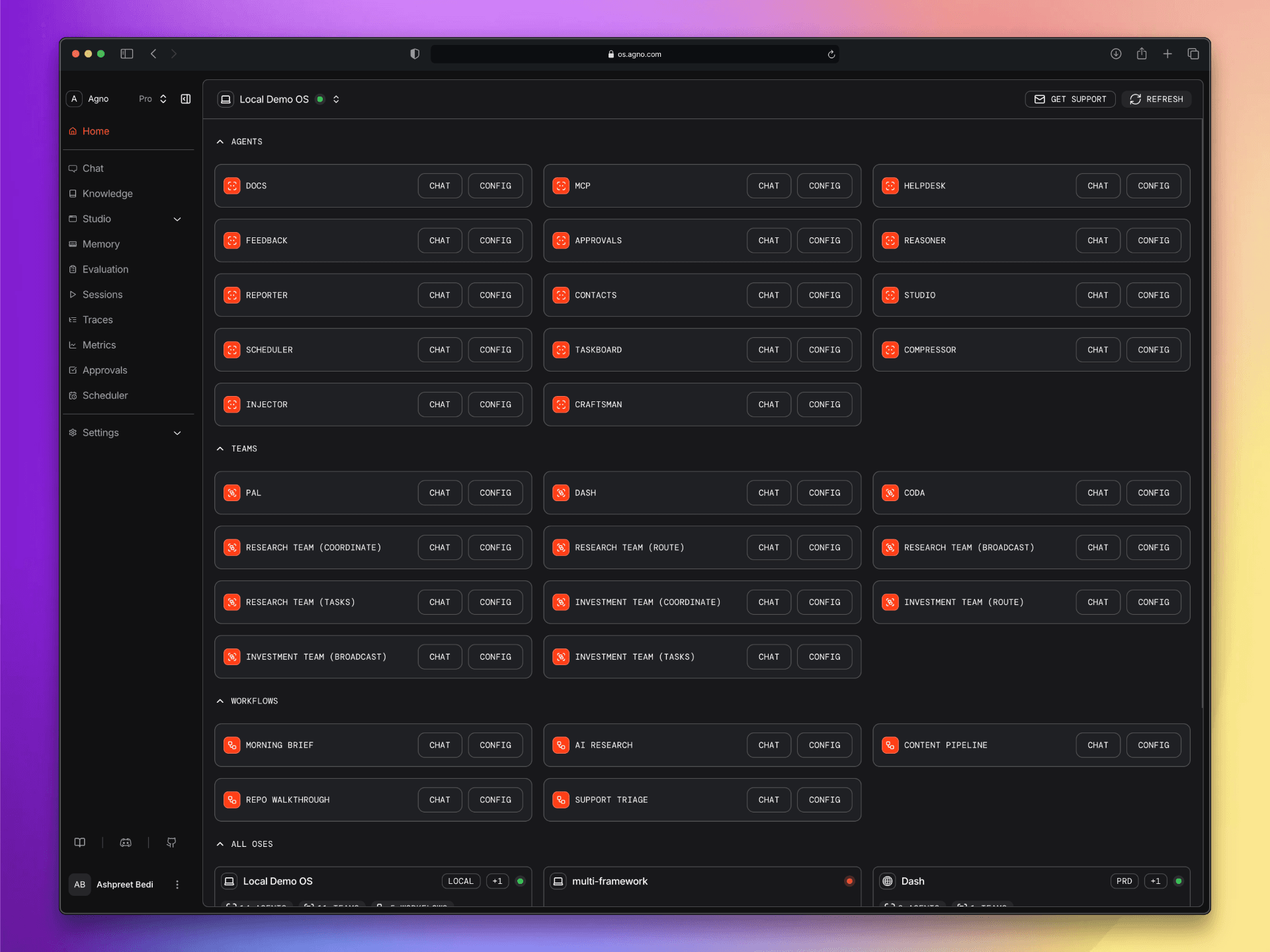Click the book documentation icon in sidebar footer
1270x952 pixels.
(79, 842)
